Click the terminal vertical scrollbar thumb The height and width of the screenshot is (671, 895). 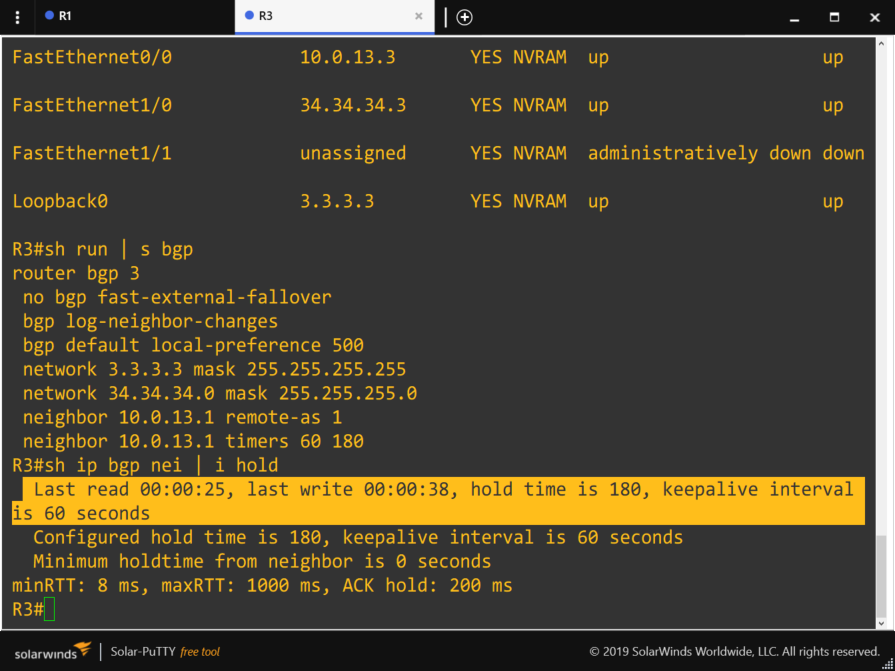coord(881,578)
